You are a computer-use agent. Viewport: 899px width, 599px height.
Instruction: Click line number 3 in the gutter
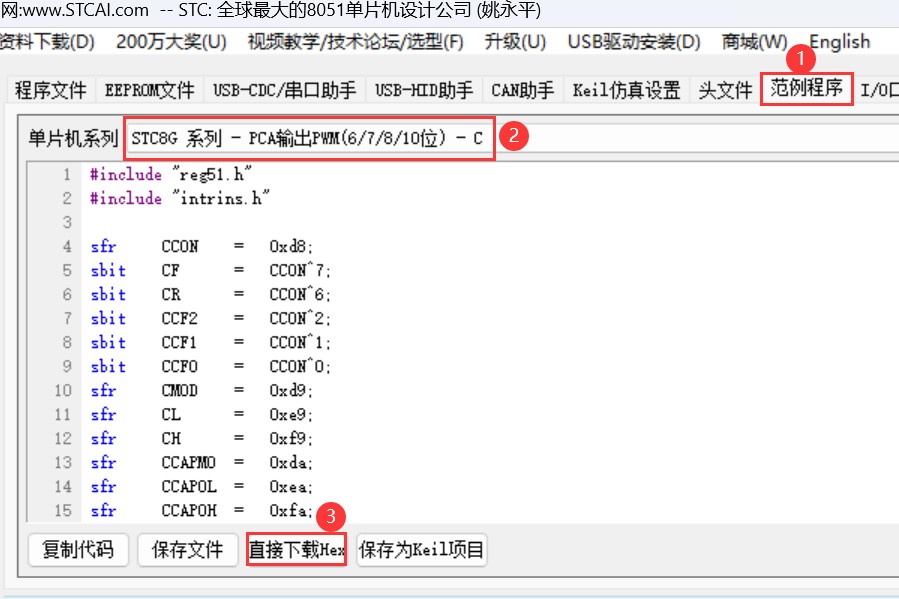coord(67,222)
